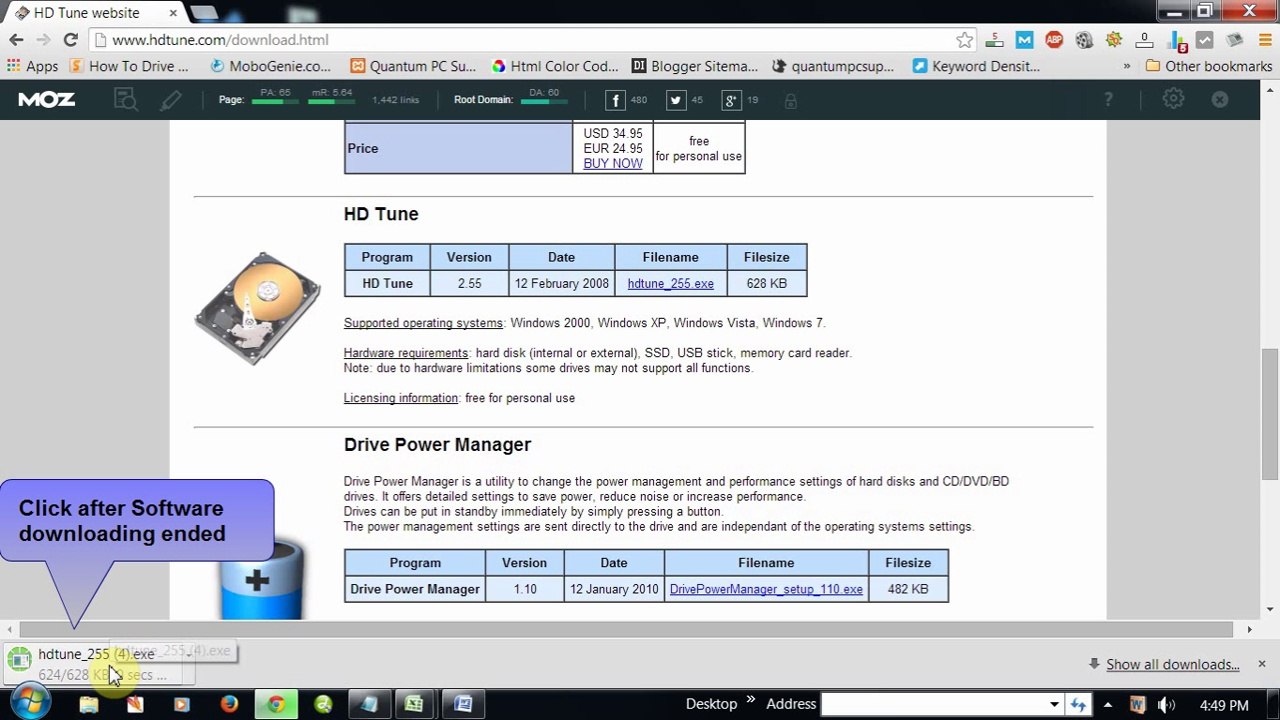Click the URL address bar

tap(530, 40)
